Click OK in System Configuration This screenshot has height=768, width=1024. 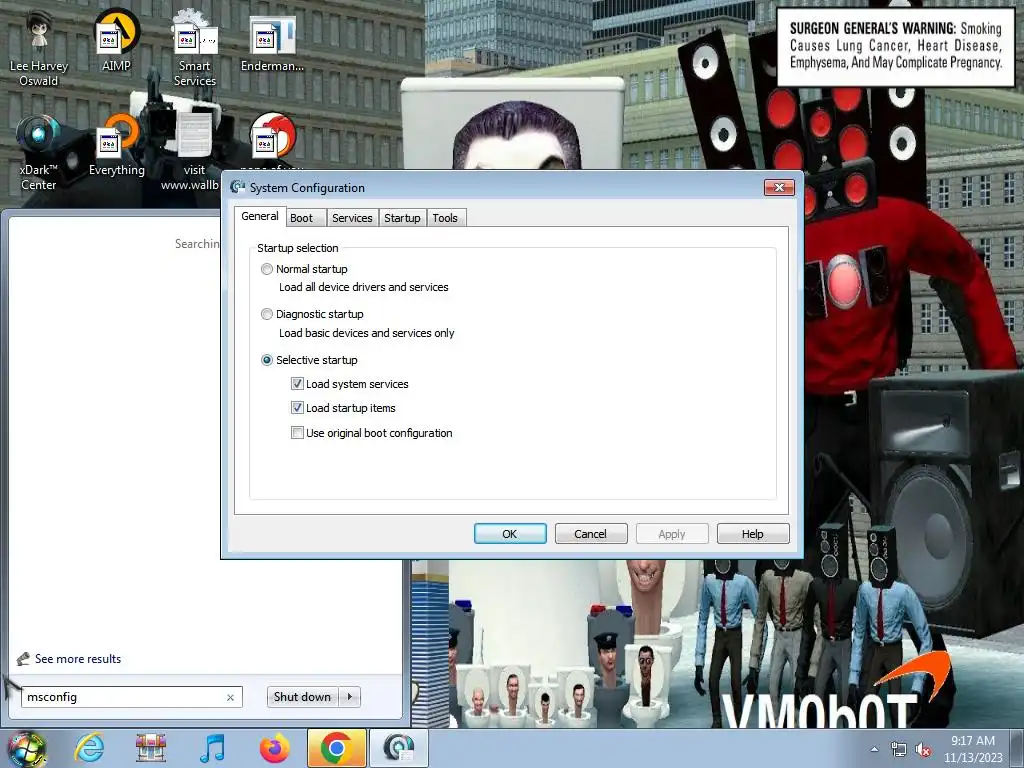pyautogui.click(x=510, y=534)
